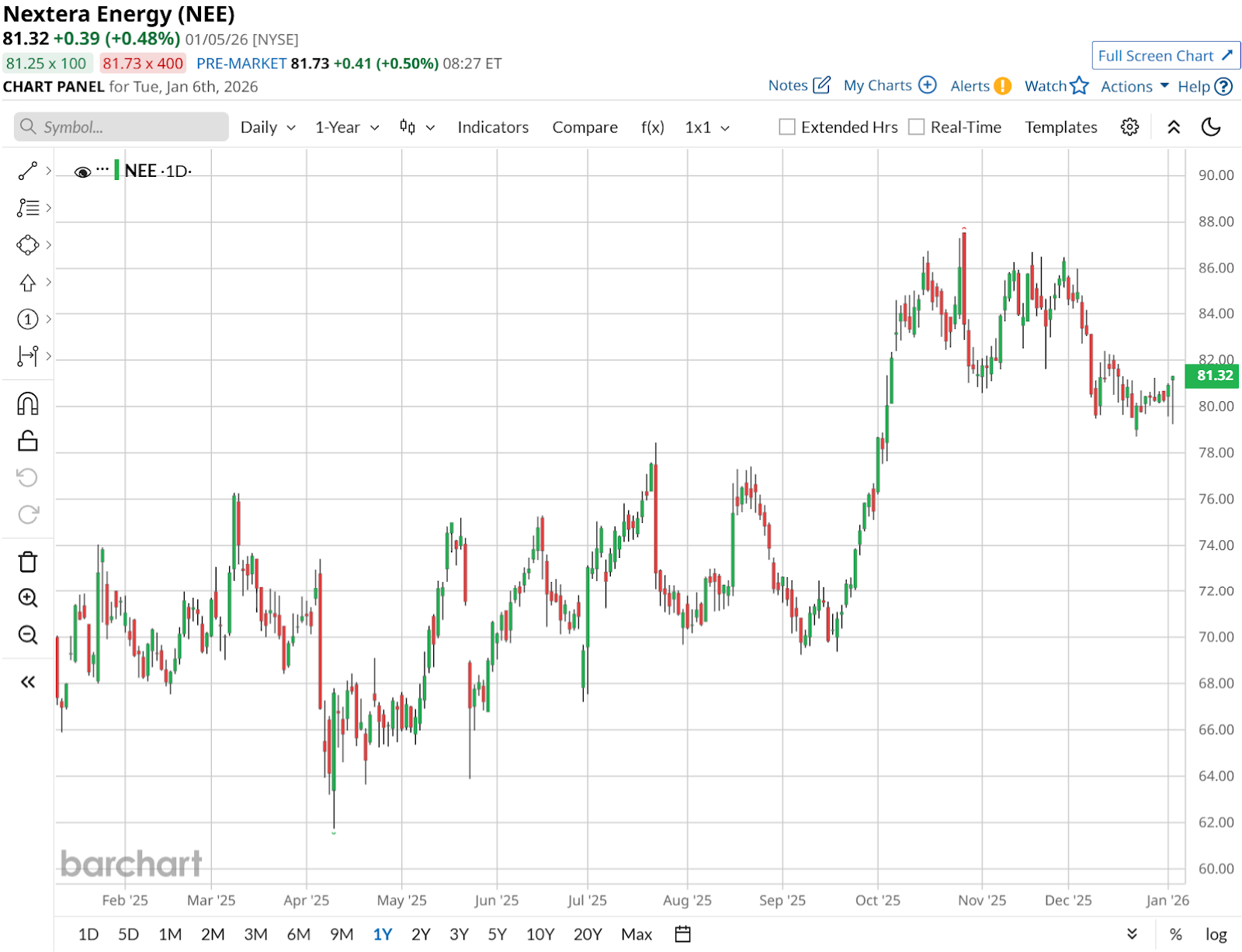Expand the Actions dropdown
This screenshot has width=1242, height=952.
[1135, 86]
